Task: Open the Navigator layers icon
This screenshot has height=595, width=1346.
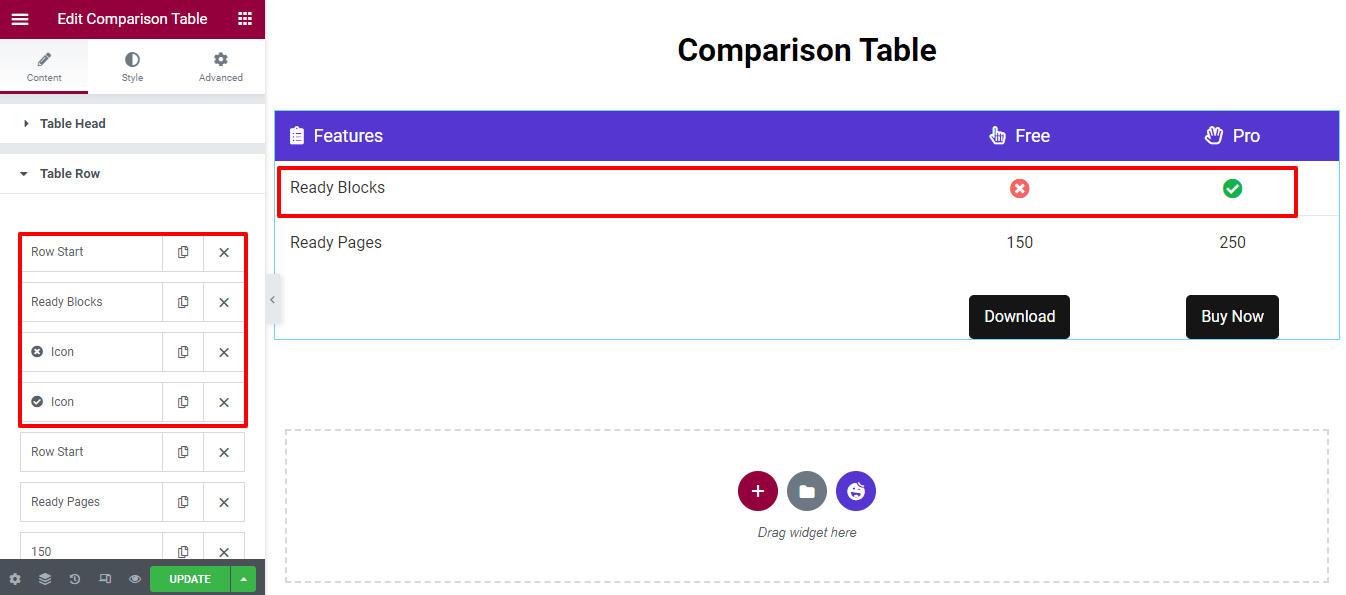Action: coord(45,579)
